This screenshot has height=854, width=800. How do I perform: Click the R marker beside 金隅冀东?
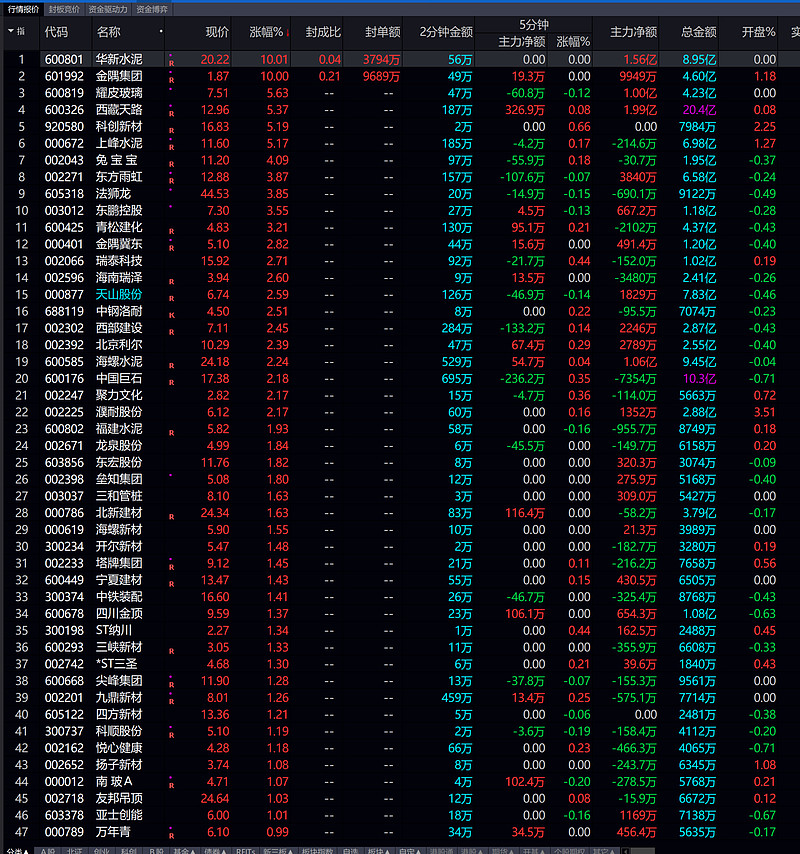(172, 248)
